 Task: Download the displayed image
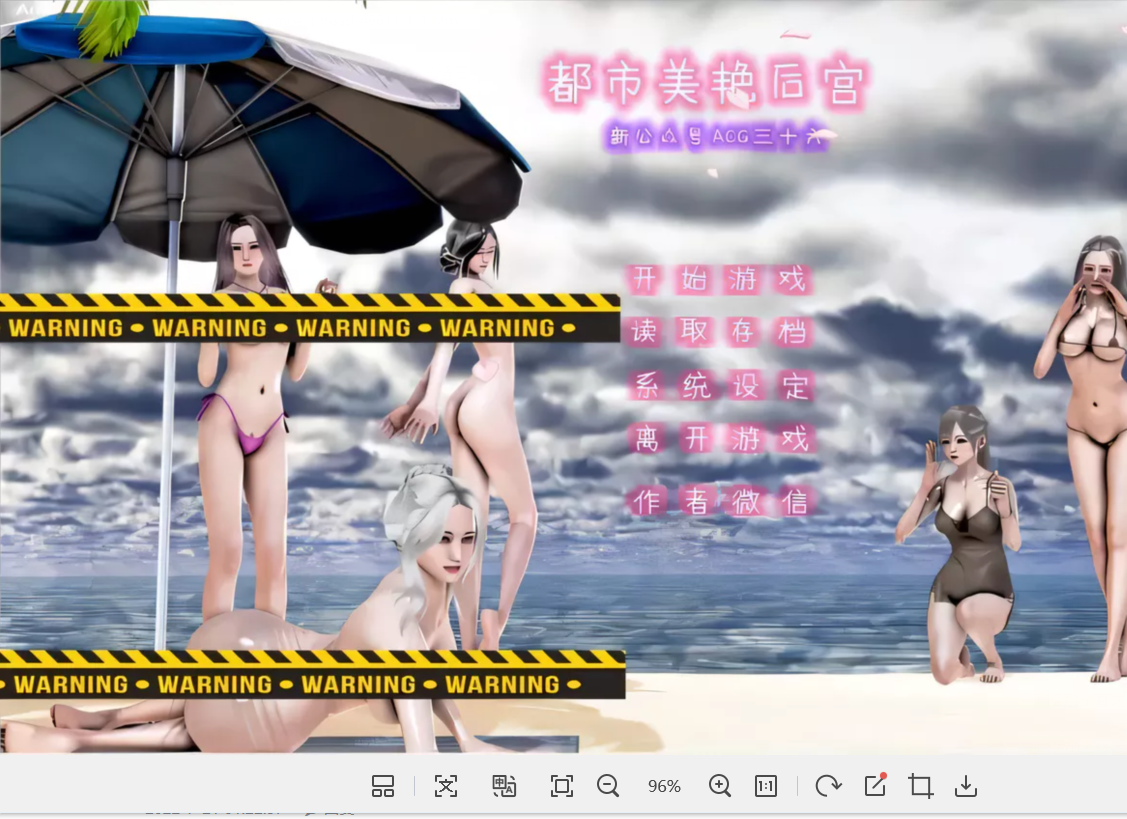(x=966, y=786)
